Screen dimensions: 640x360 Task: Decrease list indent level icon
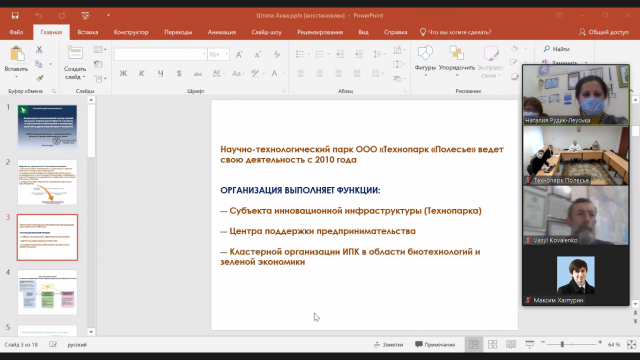tap(340, 54)
